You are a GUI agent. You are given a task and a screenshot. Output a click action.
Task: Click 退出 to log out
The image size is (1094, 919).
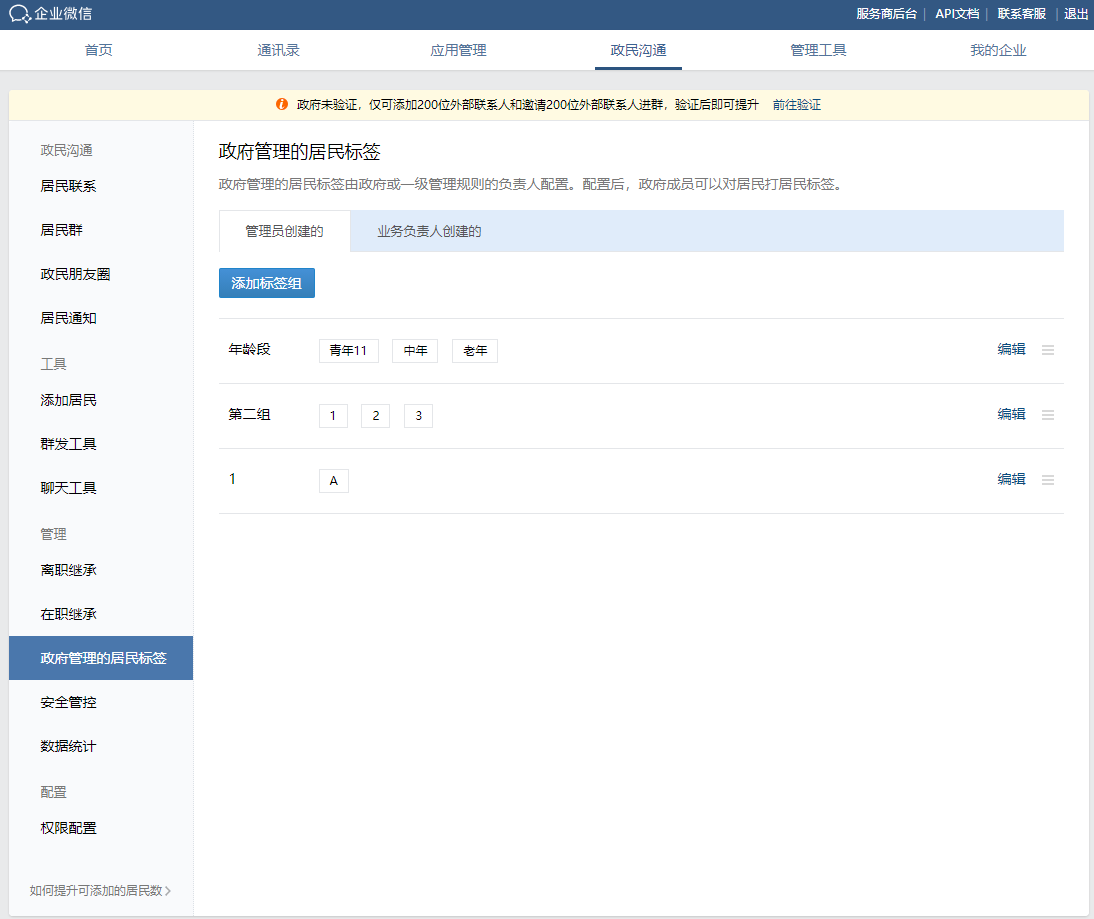click(x=1076, y=14)
